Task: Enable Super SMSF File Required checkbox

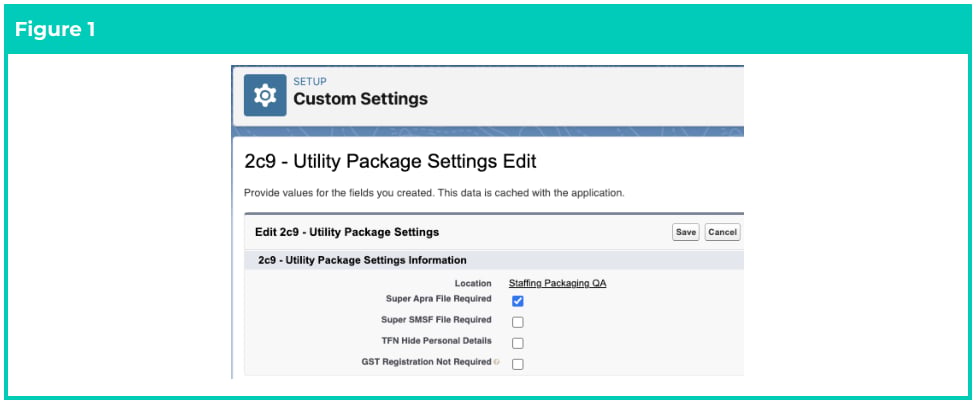Action: 518,322
